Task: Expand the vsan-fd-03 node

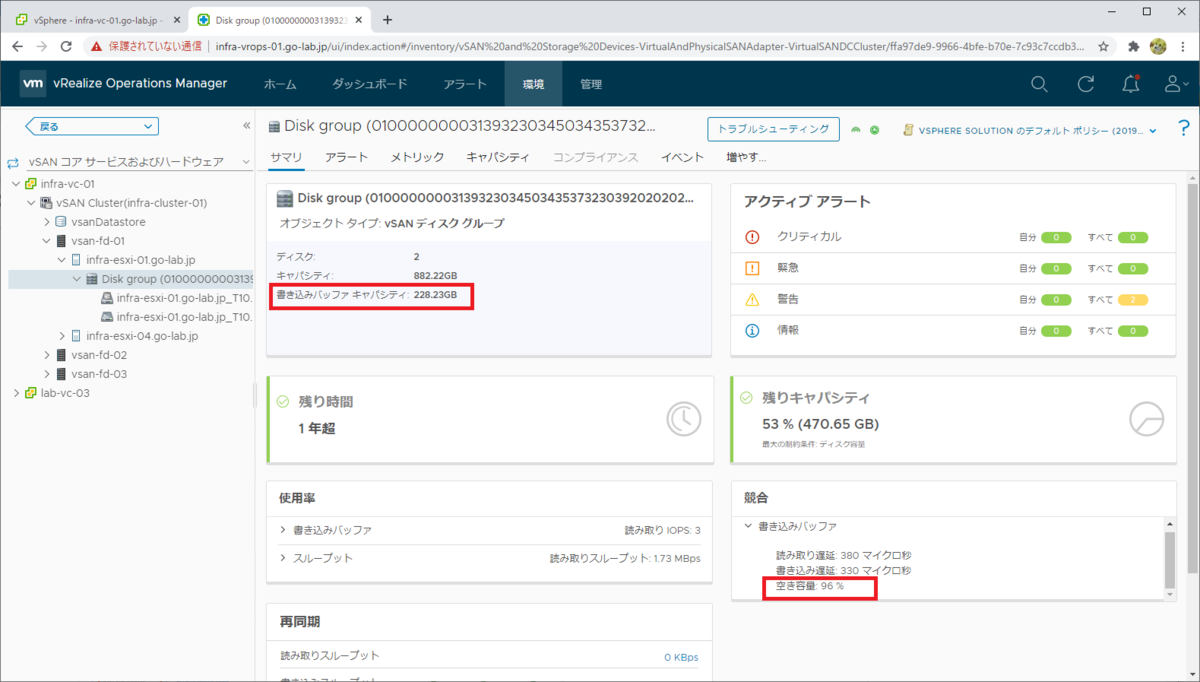Action: point(46,374)
